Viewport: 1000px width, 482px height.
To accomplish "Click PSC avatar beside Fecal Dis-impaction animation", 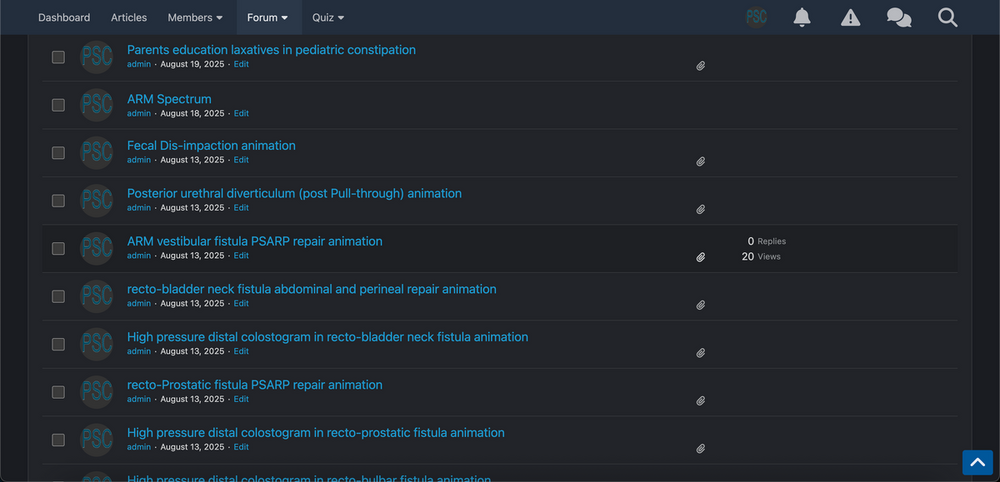I will tap(96, 152).
